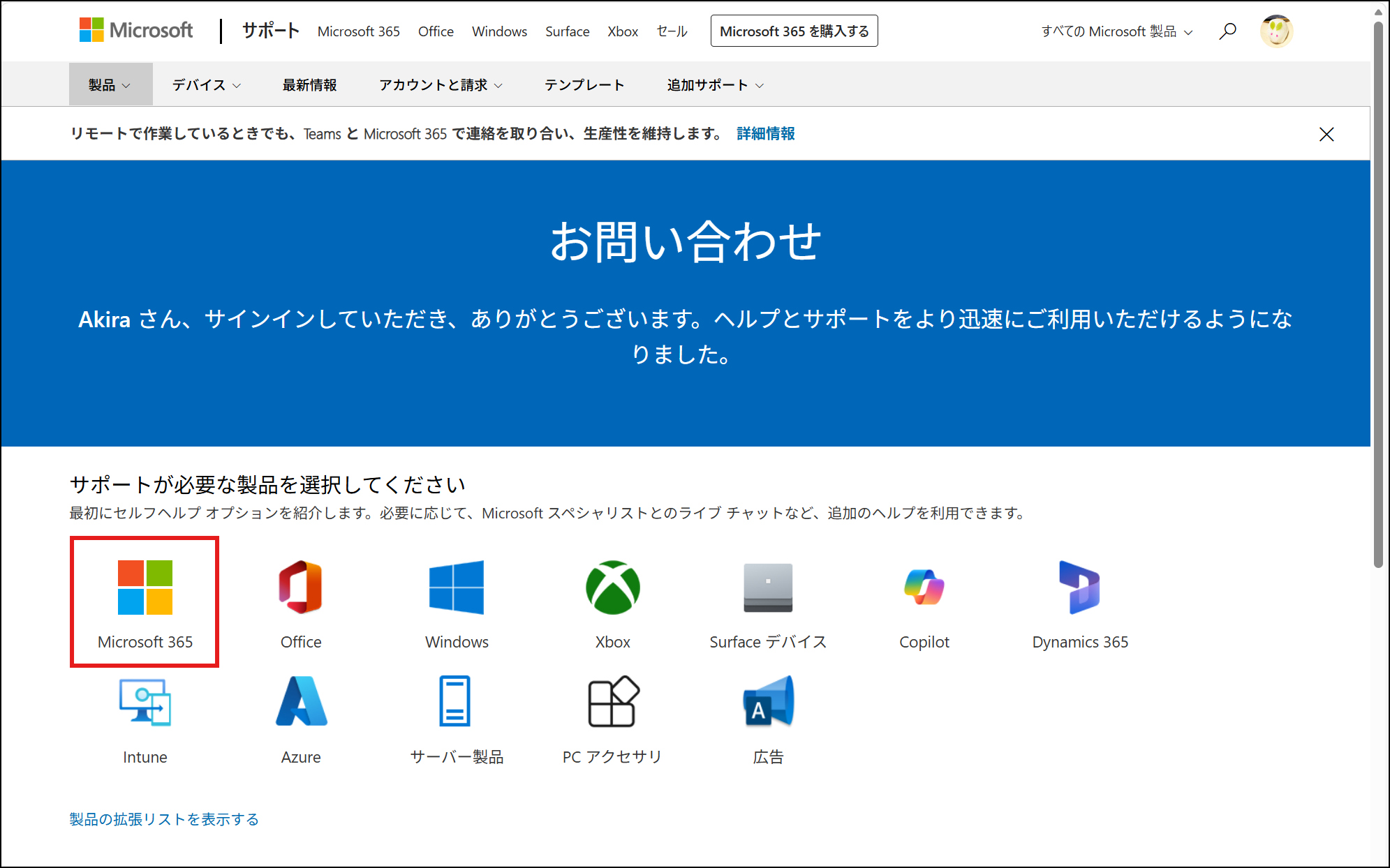Open テンプレート in the nav bar

pos(584,84)
